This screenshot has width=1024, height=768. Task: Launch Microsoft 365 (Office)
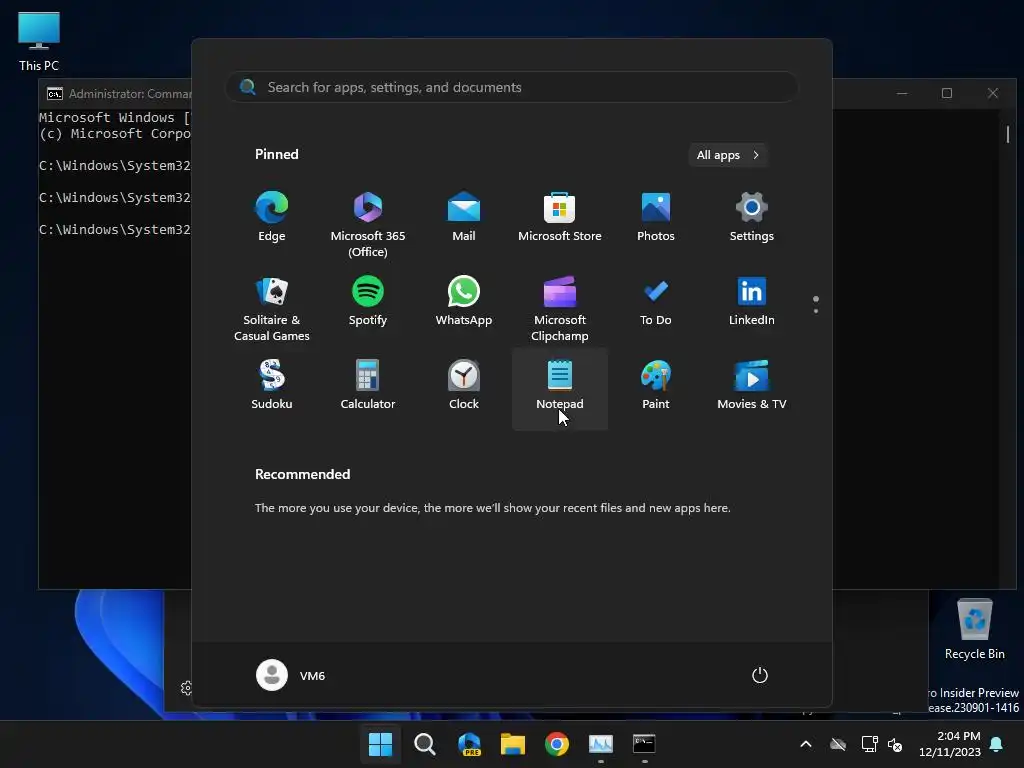tap(368, 224)
